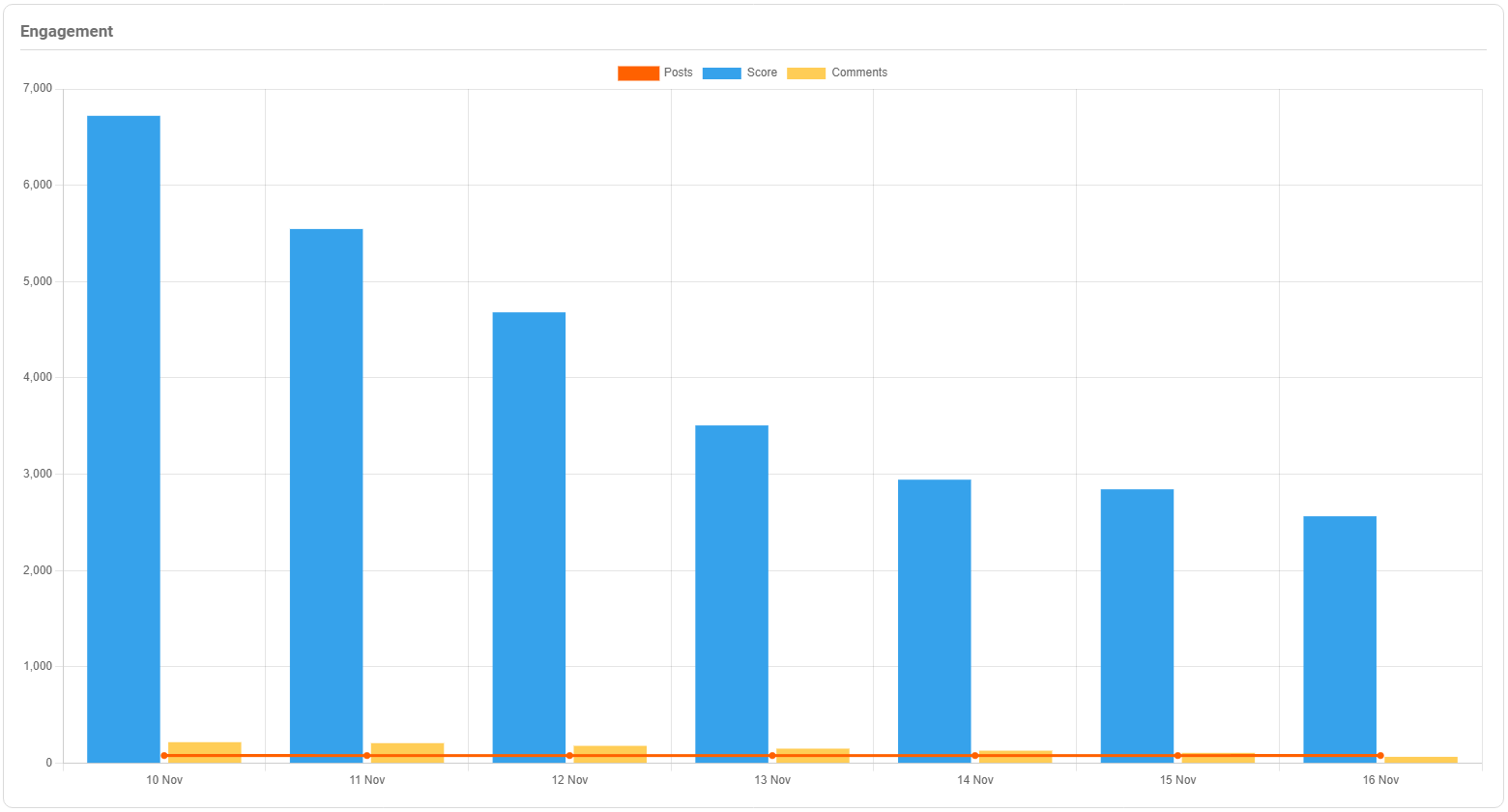Select the 15 Nov blue Score bar
1508x812 pixels.
[1137, 623]
